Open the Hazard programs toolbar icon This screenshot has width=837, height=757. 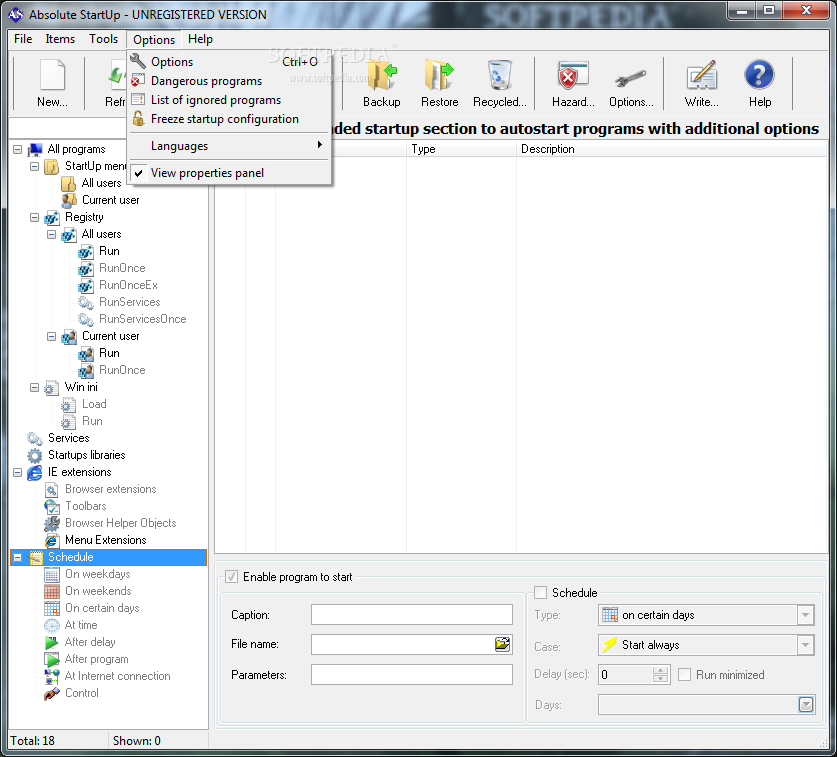573,75
